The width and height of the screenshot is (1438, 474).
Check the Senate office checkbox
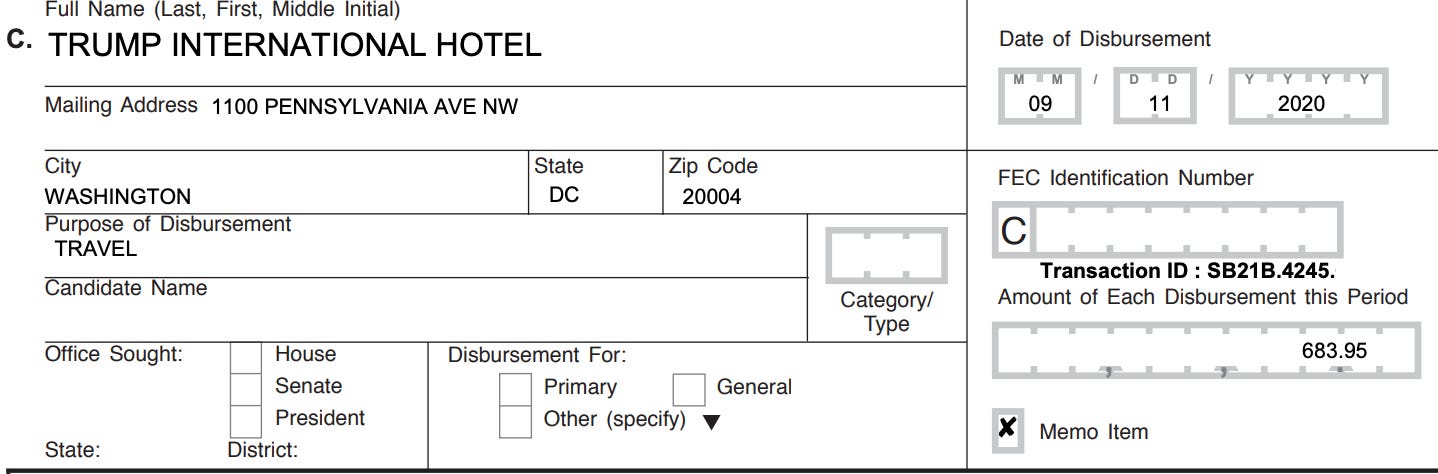pos(246,388)
